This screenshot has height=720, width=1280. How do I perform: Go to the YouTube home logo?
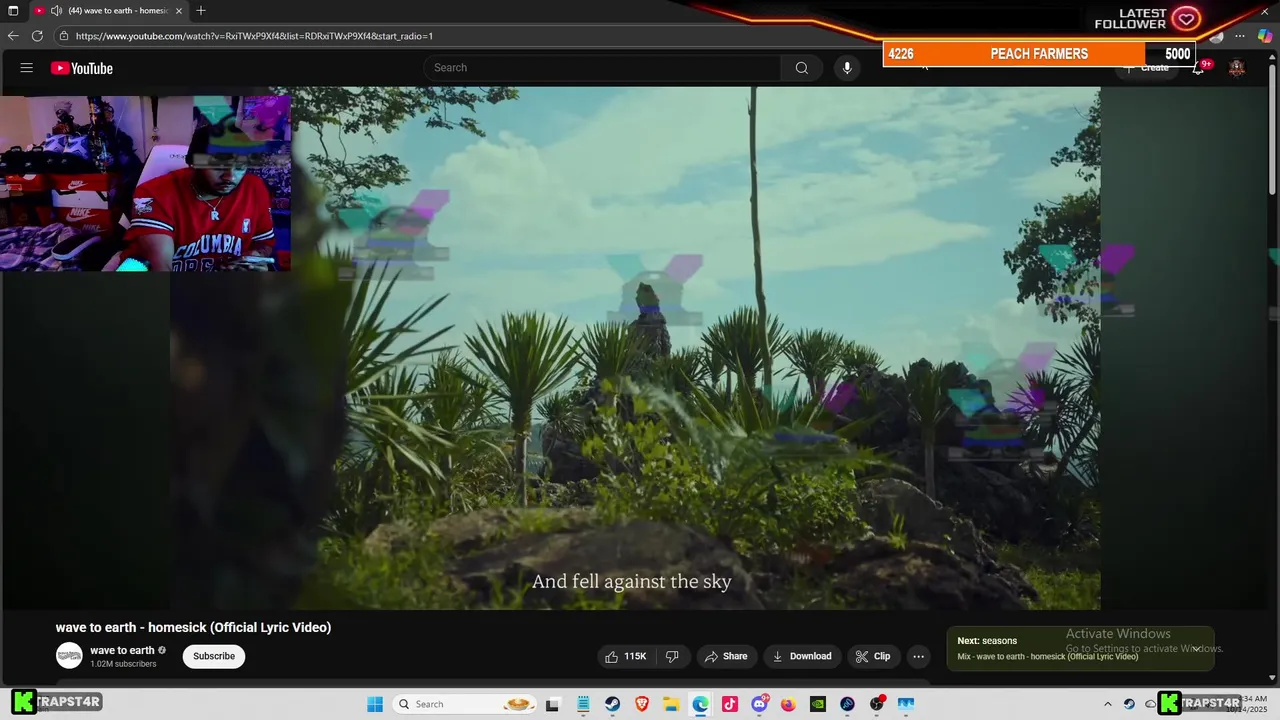point(82,68)
